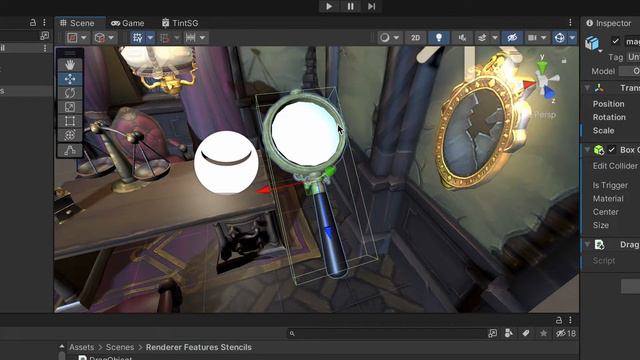
Task: Open the scene camera settings
Action: click(532, 38)
